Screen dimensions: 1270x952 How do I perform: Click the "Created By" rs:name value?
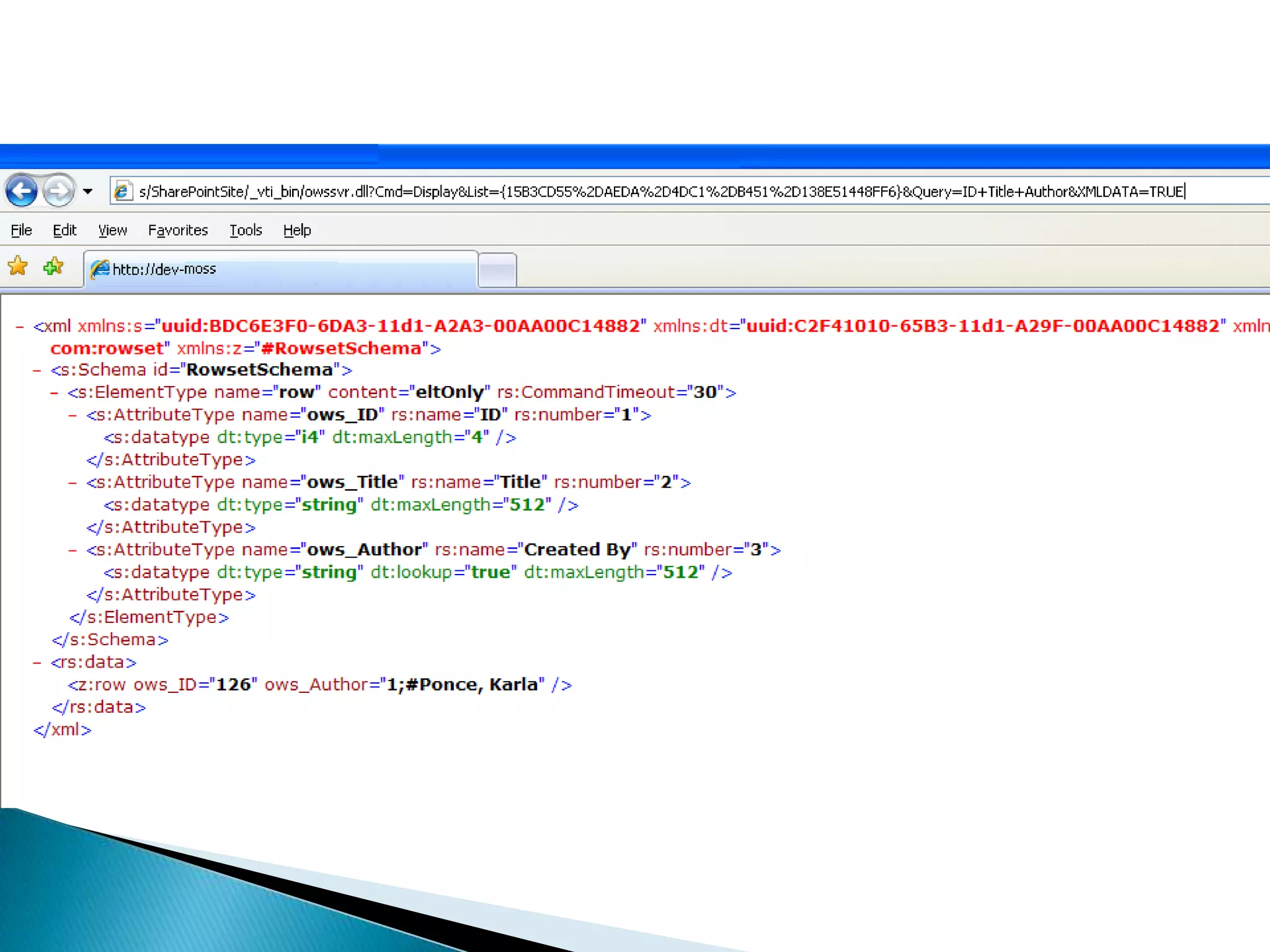[577, 550]
